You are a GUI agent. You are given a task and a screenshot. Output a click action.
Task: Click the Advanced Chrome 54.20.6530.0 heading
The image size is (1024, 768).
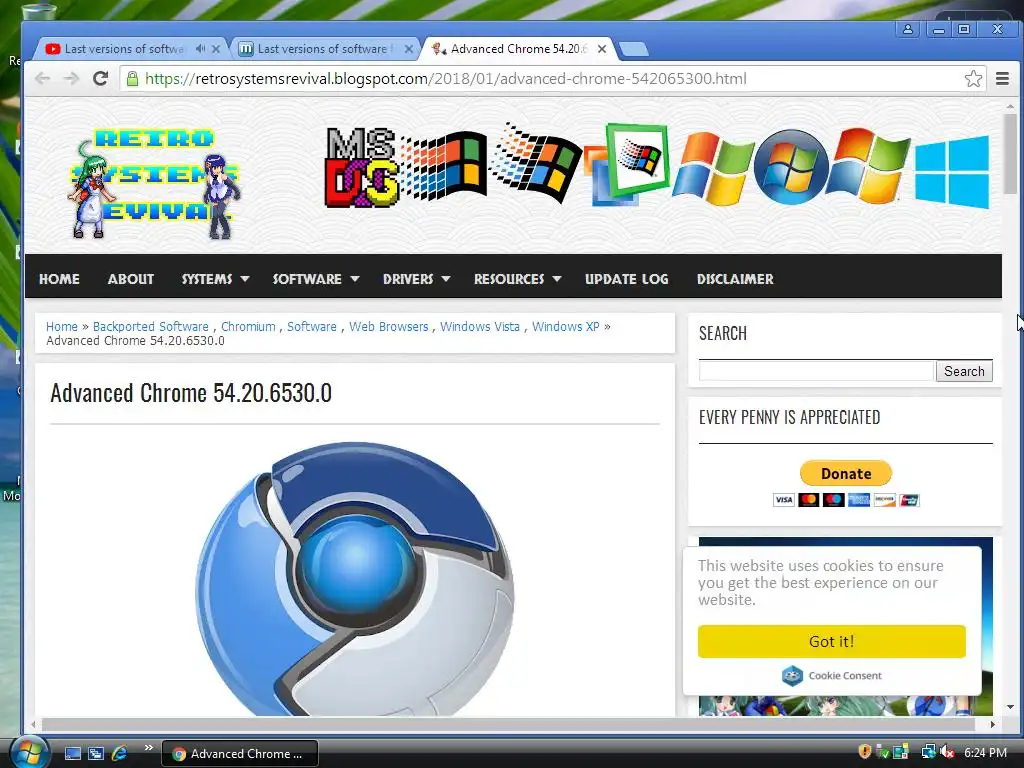tap(191, 393)
